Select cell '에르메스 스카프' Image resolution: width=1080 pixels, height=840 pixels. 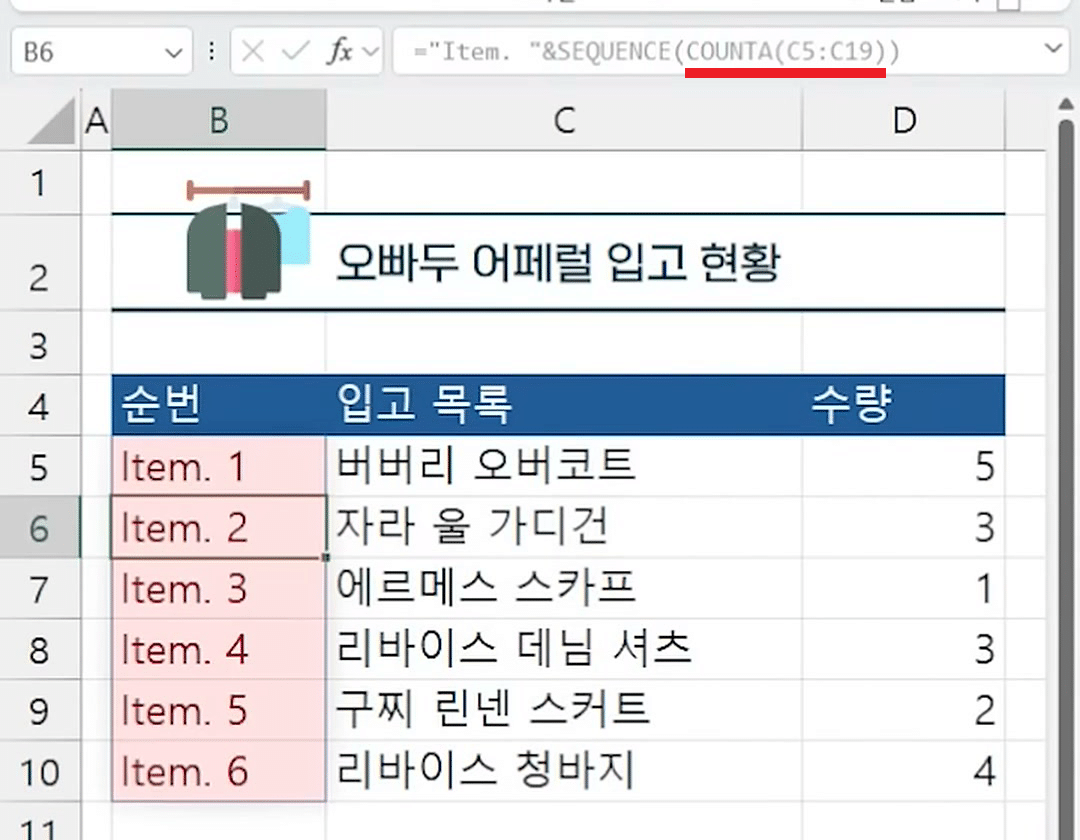pyautogui.click(x=564, y=589)
